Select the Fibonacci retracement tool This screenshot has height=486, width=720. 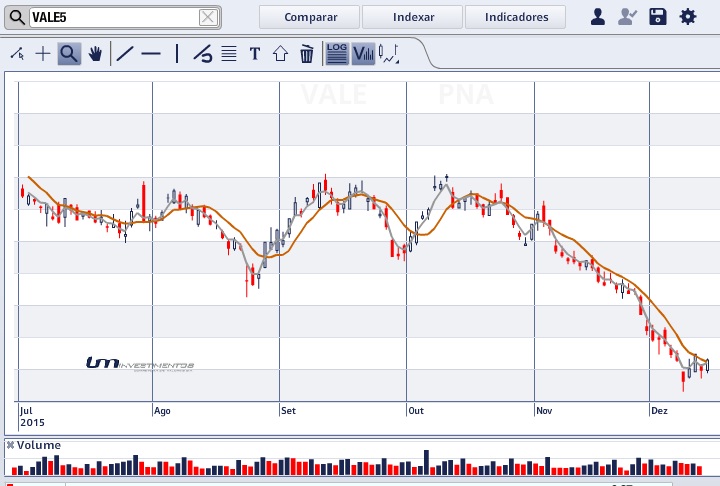point(202,54)
